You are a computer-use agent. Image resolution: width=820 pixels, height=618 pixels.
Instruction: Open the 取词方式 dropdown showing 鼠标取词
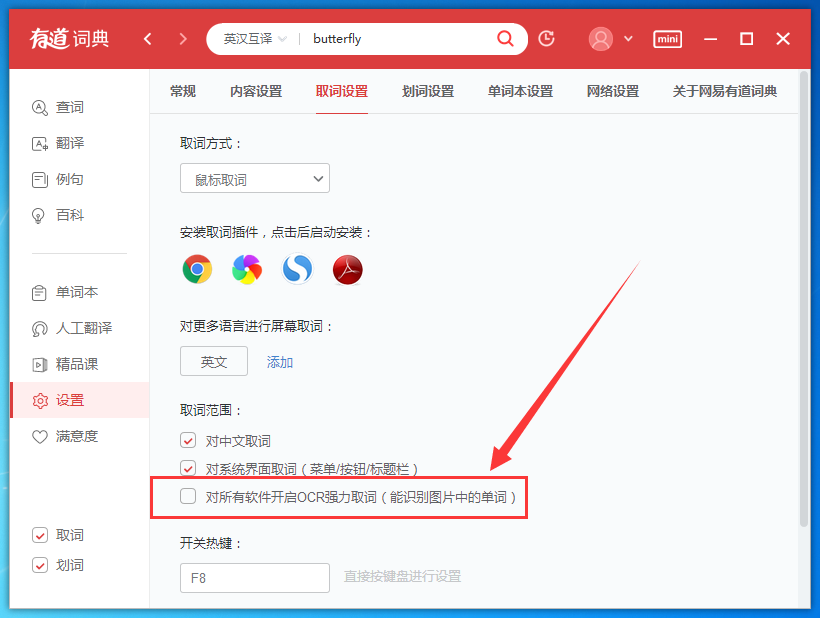tap(254, 178)
